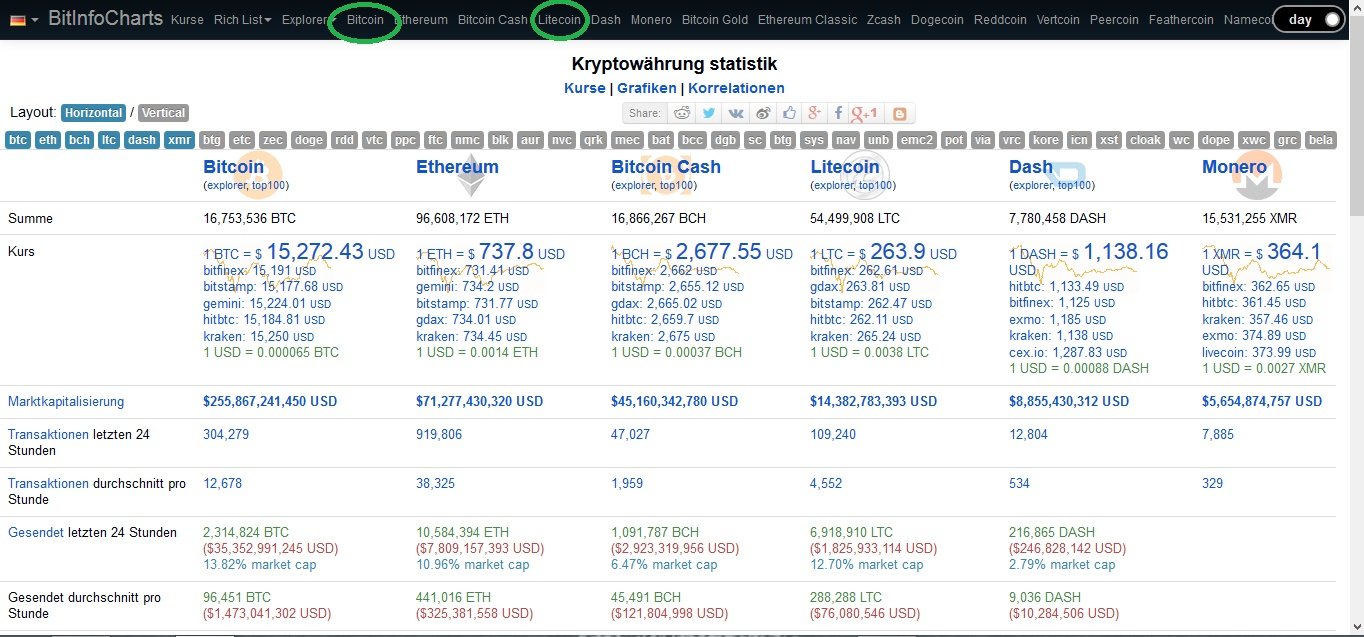The width and height of the screenshot is (1364, 637).
Task: Open Zcash in the top navigation
Action: [x=884, y=19]
